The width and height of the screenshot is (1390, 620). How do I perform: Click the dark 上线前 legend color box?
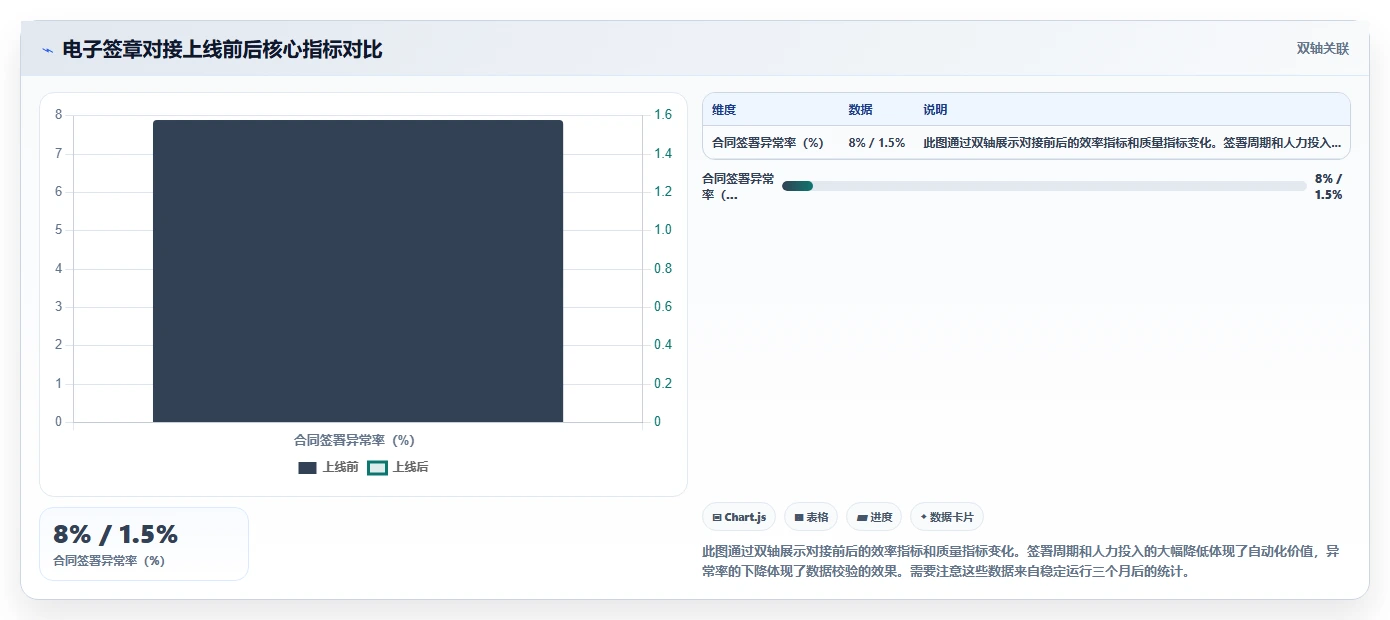307,468
